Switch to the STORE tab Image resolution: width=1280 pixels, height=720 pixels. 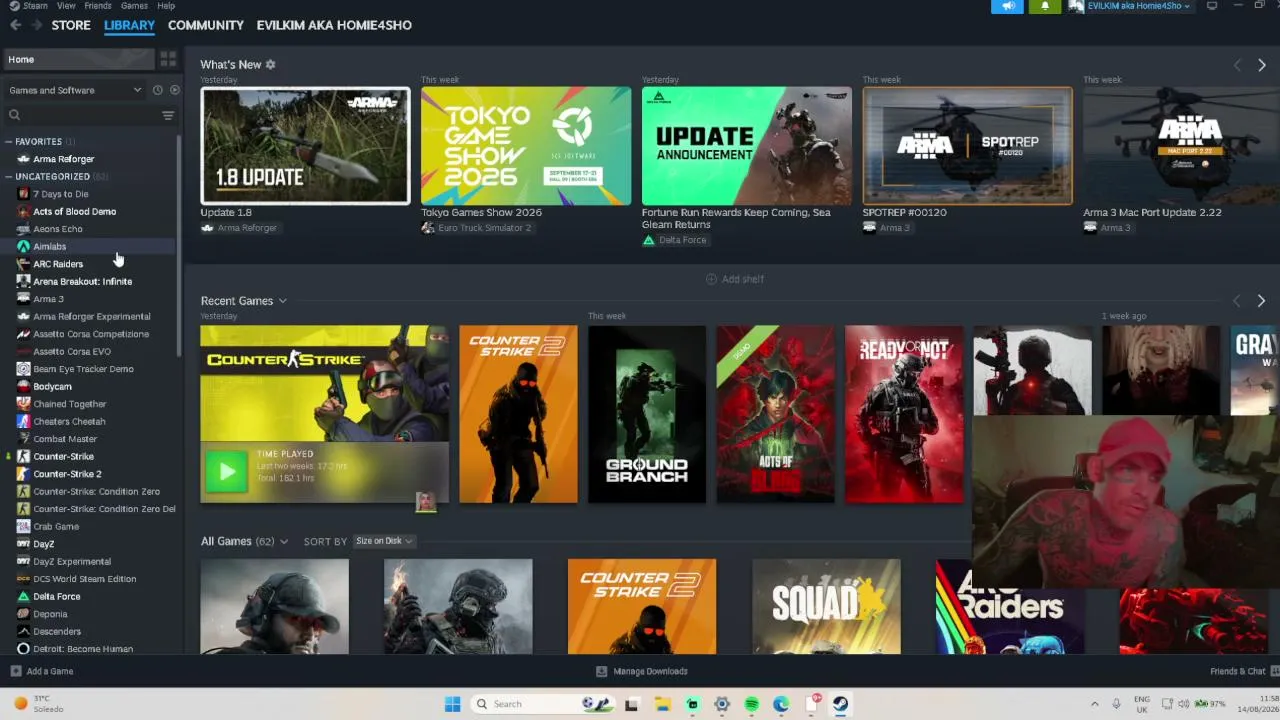pos(71,25)
